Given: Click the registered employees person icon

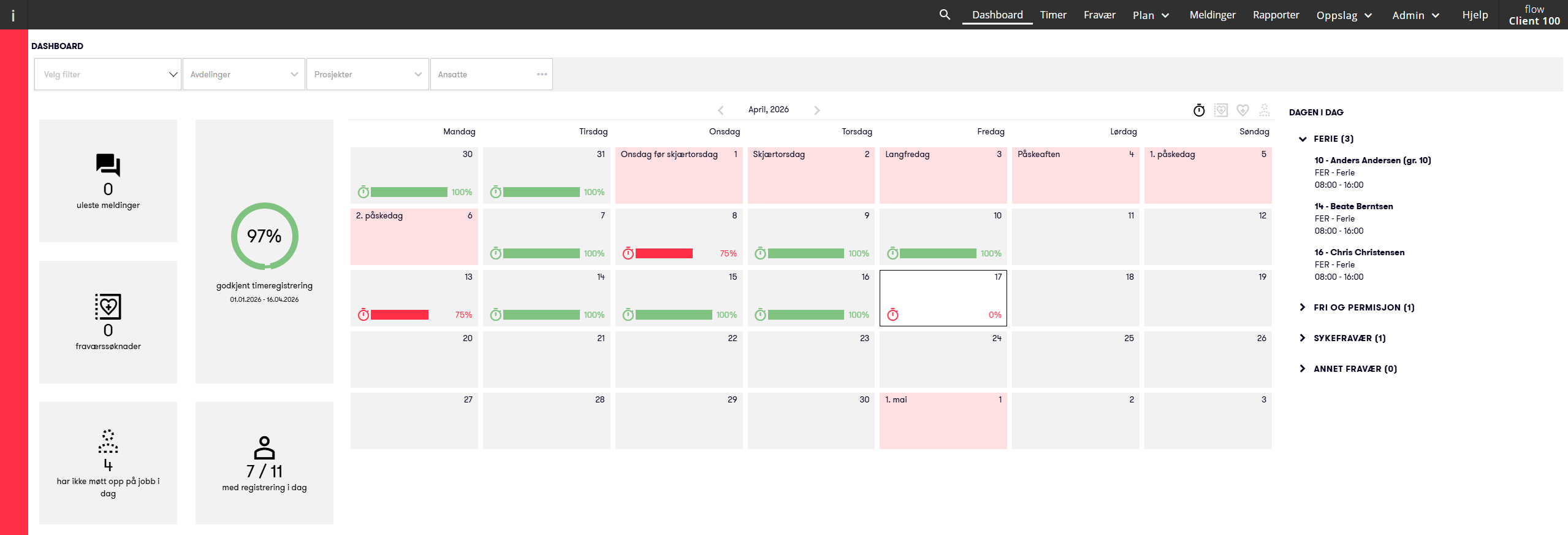Looking at the screenshot, I should point(264,448).
